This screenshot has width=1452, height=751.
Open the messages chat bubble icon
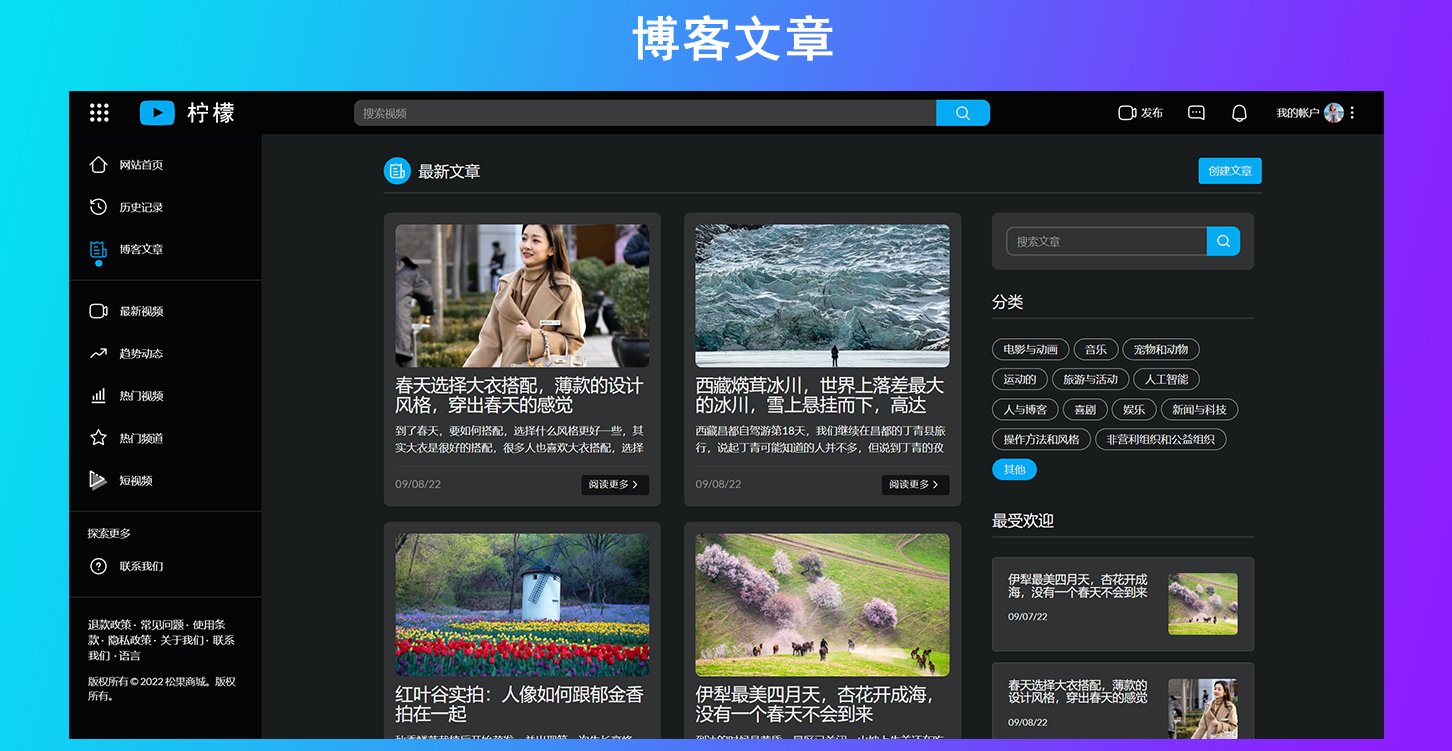tap(1196, 113)
